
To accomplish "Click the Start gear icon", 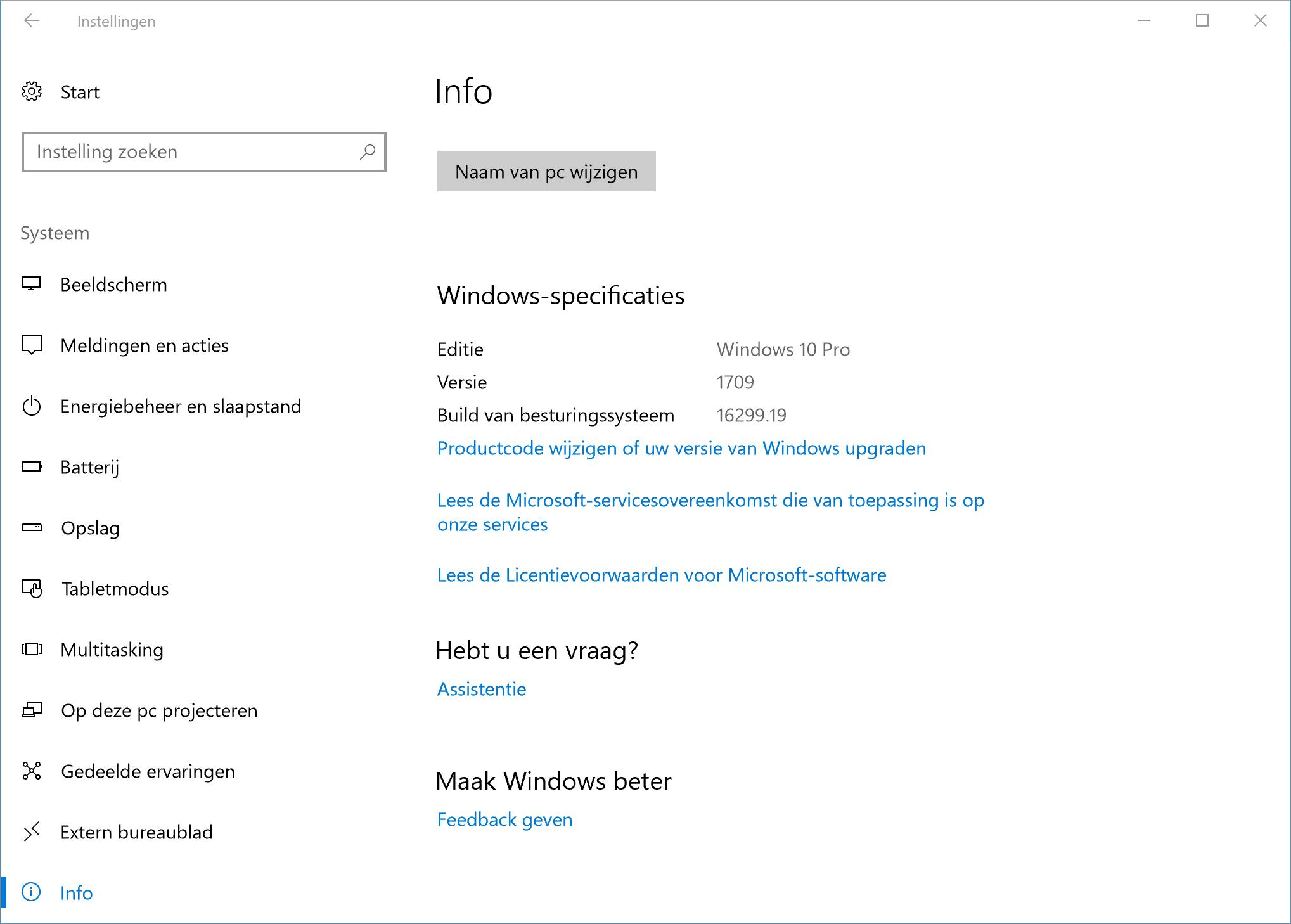I will [x=32, y=92].
